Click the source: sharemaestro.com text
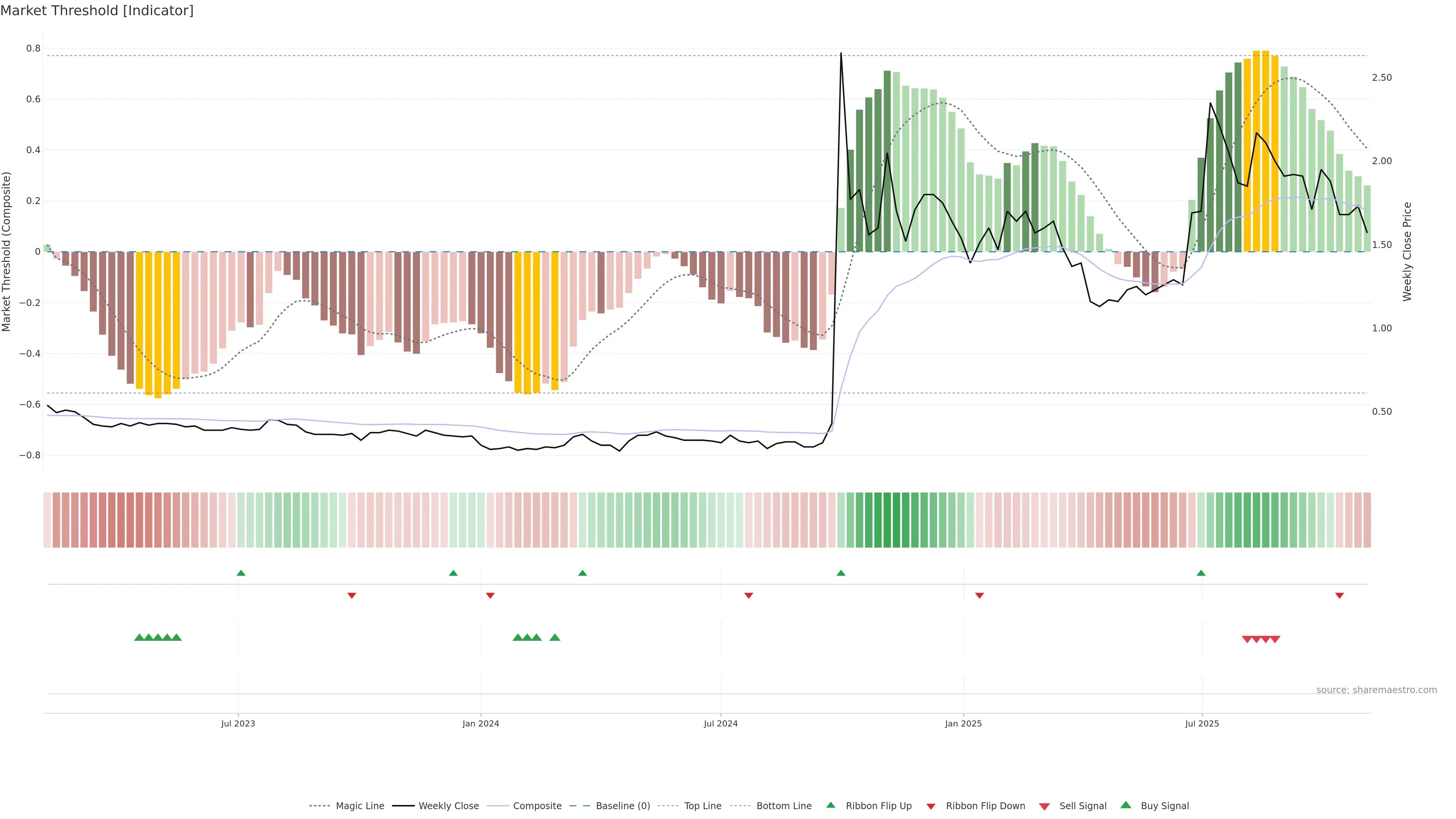This screenshot has height=819, width=1456. [x=1376, y=690]
